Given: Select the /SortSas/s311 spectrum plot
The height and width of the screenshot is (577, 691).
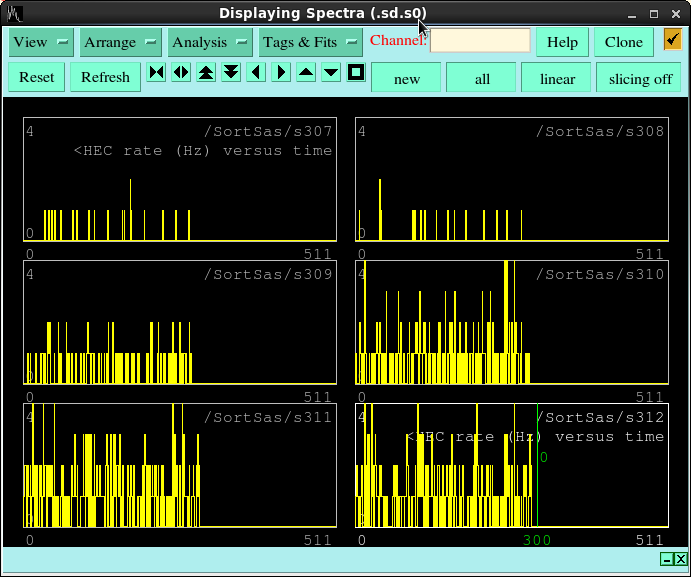Looking at the screenshot, I should click(180, 465).
